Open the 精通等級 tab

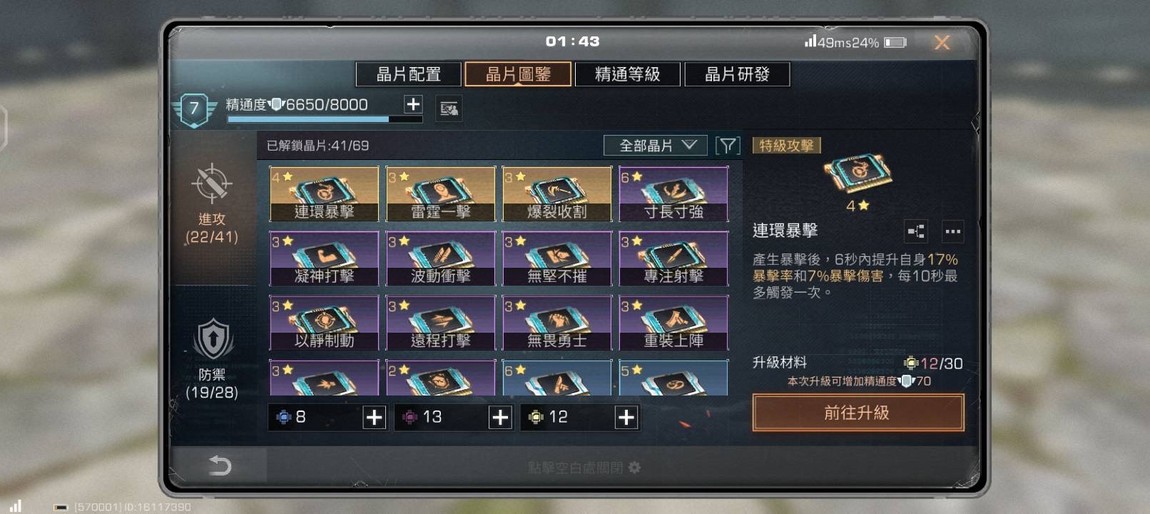[627, 74]
